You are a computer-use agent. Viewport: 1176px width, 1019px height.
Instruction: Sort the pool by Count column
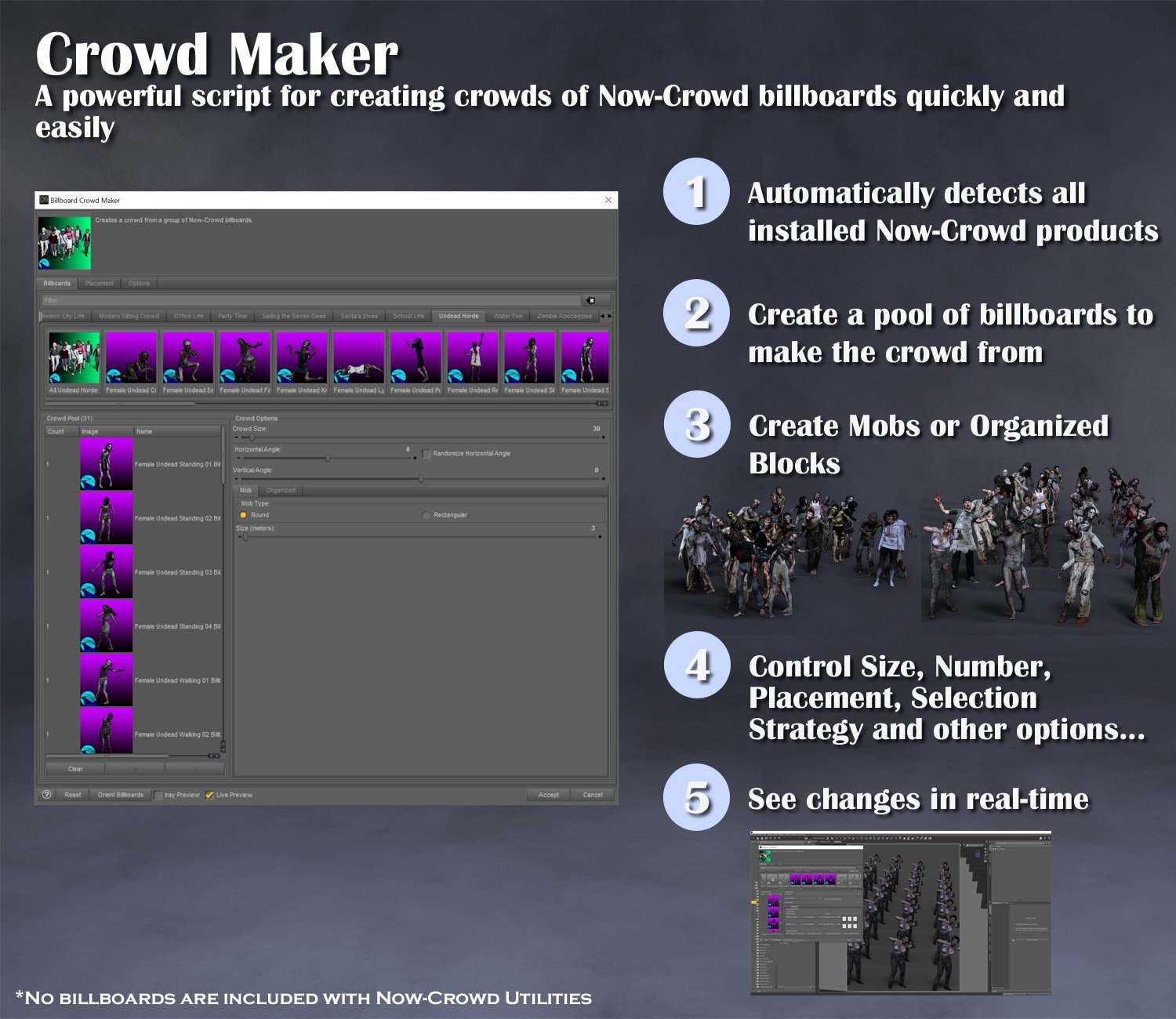[62, 432]
